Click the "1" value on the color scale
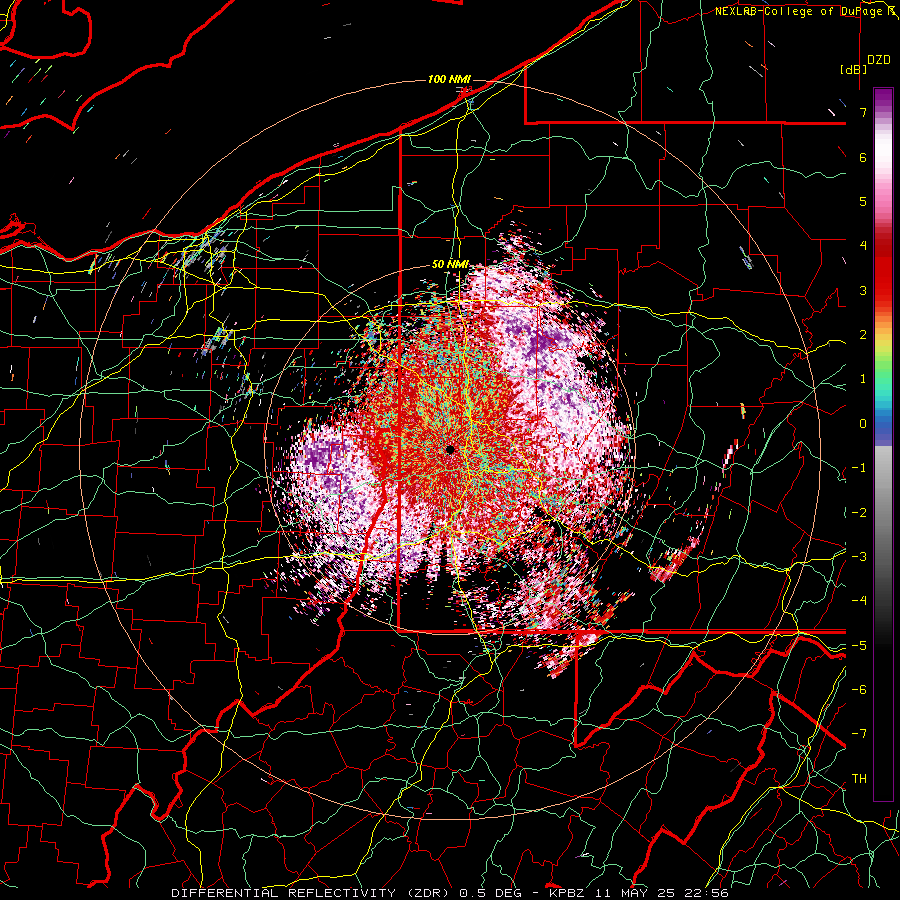The width and height of the screenshot is (900, 900). (863, 379)
